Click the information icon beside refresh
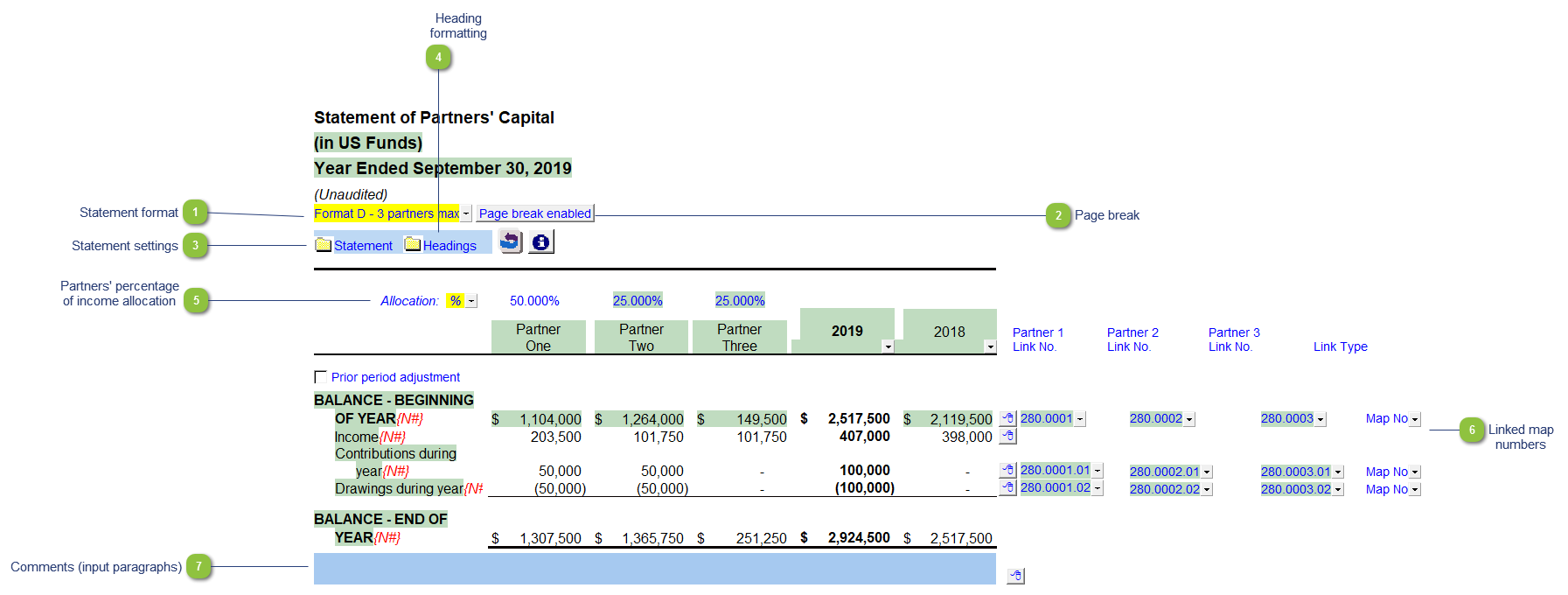The width and height of the screenshot is (1568, 595). click(541, 241)
